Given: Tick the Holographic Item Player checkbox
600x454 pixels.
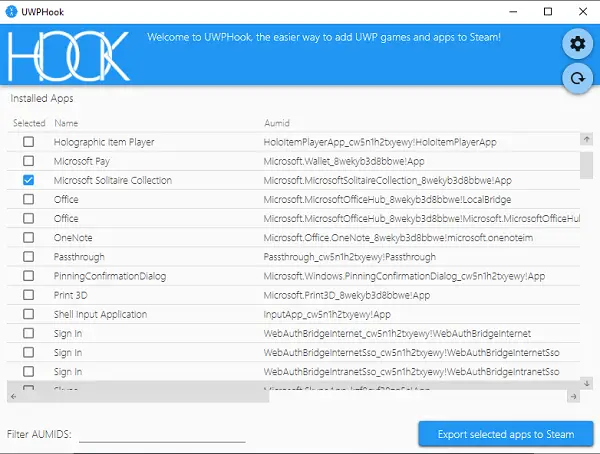Looking at the screenshot, I should coord(28,142).
